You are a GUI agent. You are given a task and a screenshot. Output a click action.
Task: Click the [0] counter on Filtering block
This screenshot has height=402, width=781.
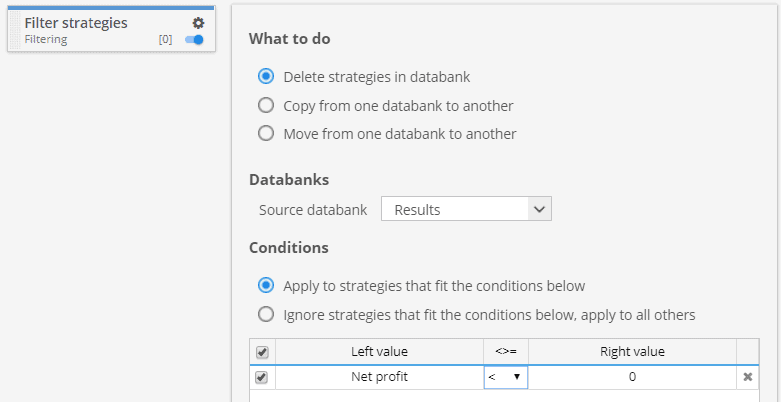click(165, 40)
